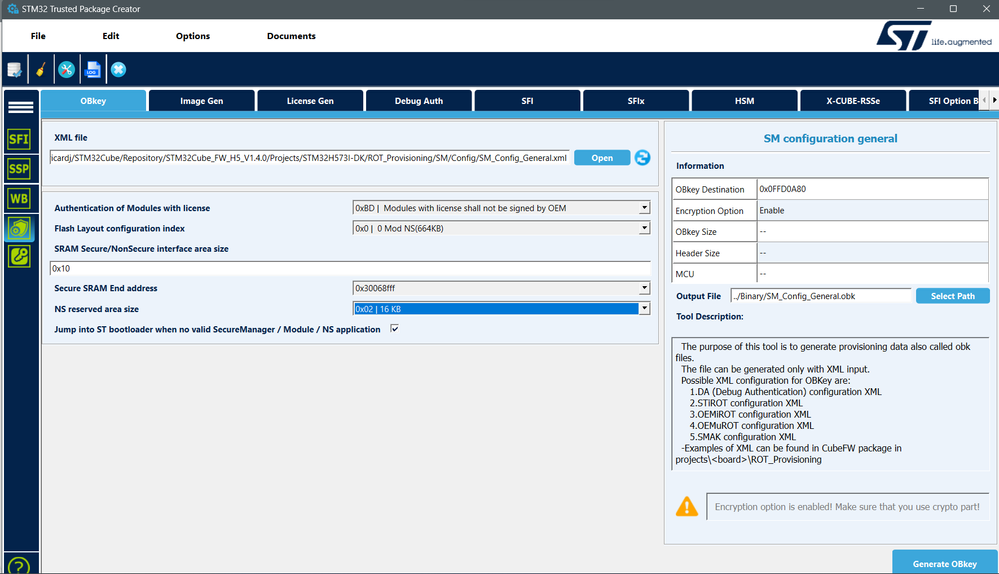Screen dimensions: 999x574
Task: Click the Tool Description text area
Action: [x=830, y=403]
